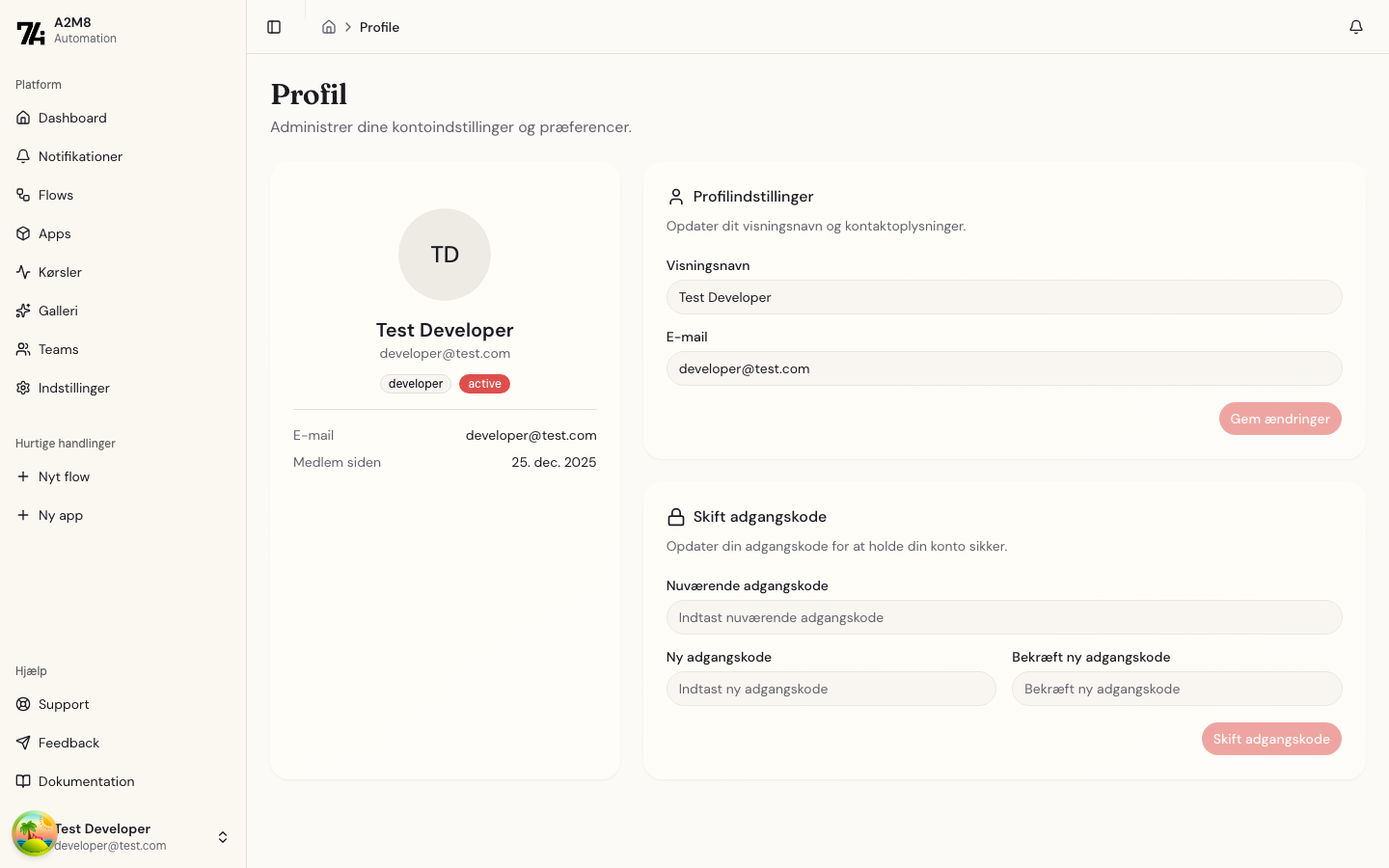This screenshot has height=868, width=1389.
Task: Open the Support help link
Action: pos(64,704)
